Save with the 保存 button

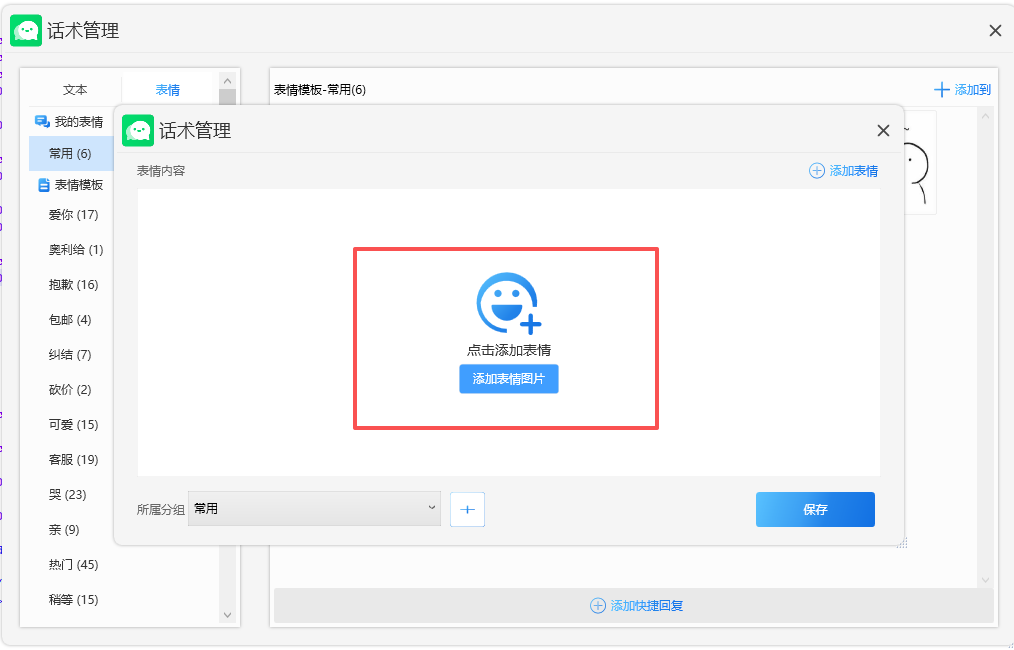815,509
